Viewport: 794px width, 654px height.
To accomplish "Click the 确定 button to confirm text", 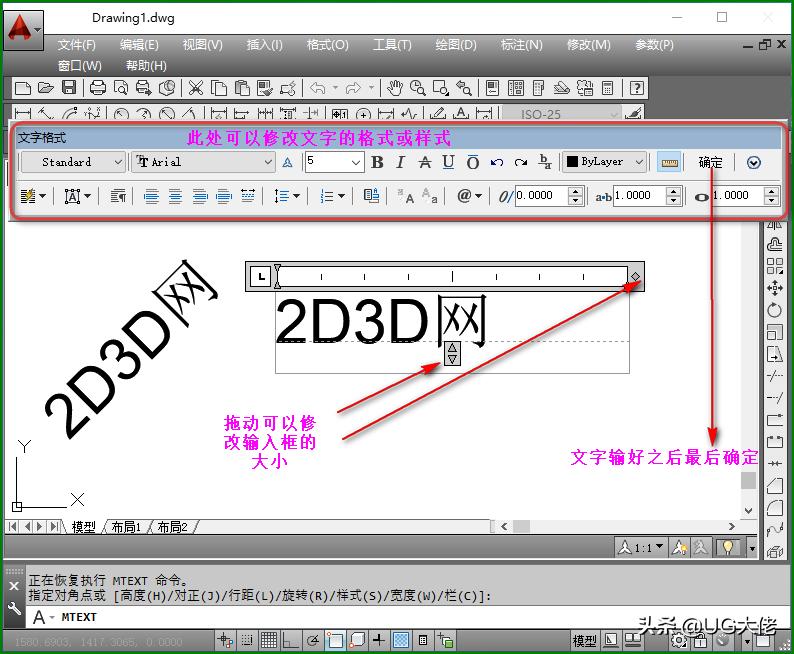I will [x=710, y=162].
